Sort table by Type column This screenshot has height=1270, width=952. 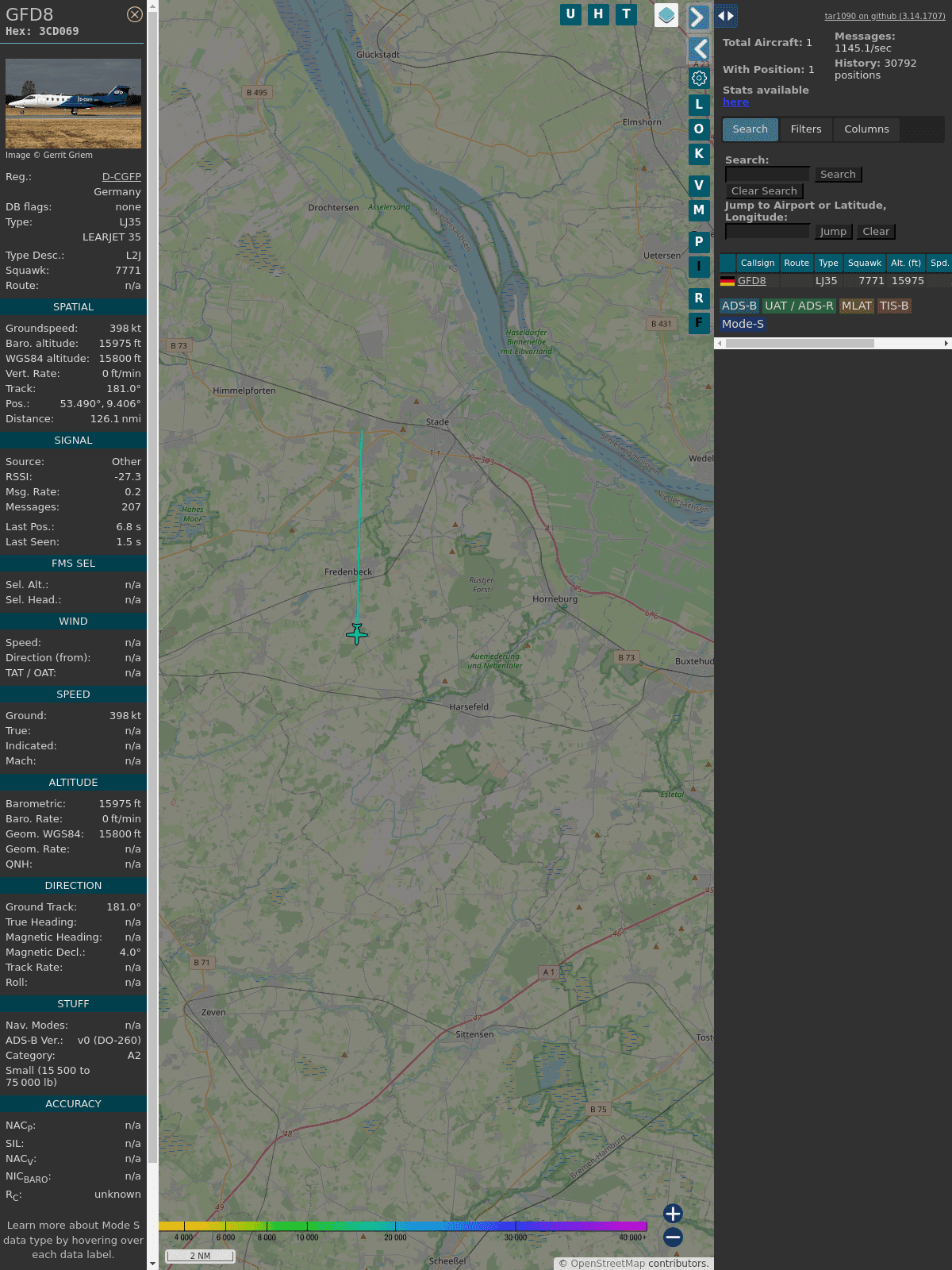[x=828, y=263]
